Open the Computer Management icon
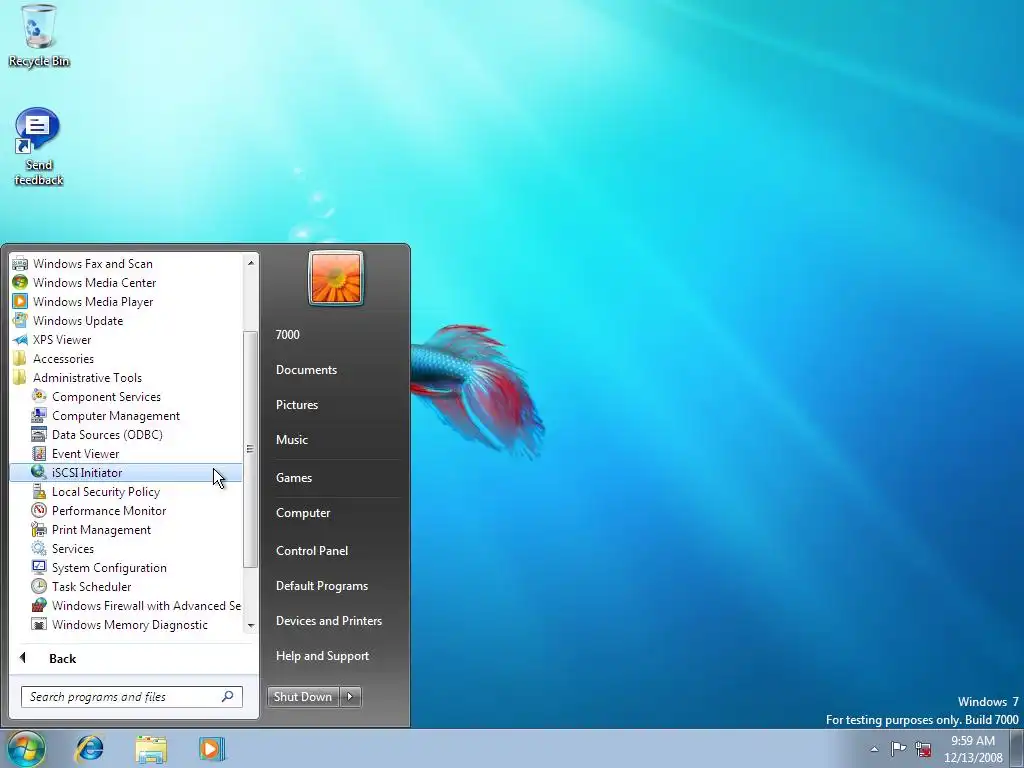The image size is (1024, 768). [39, 415]
